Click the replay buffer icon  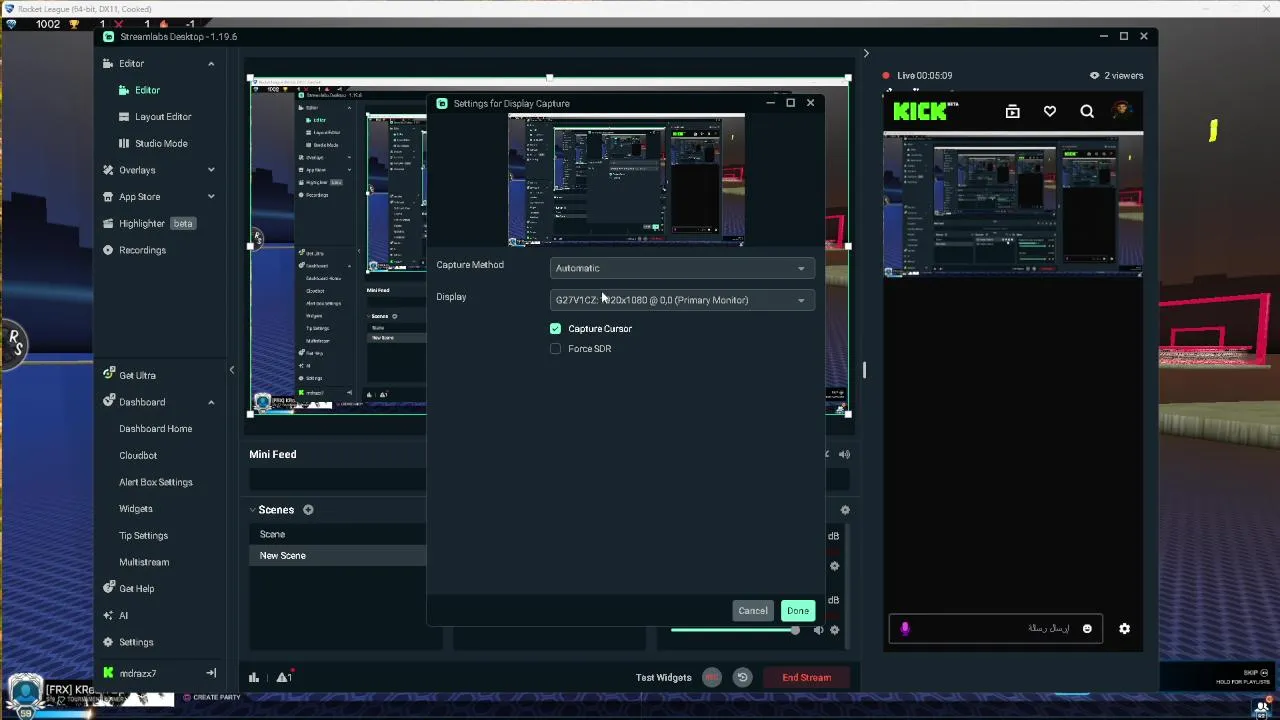[742, 677]
